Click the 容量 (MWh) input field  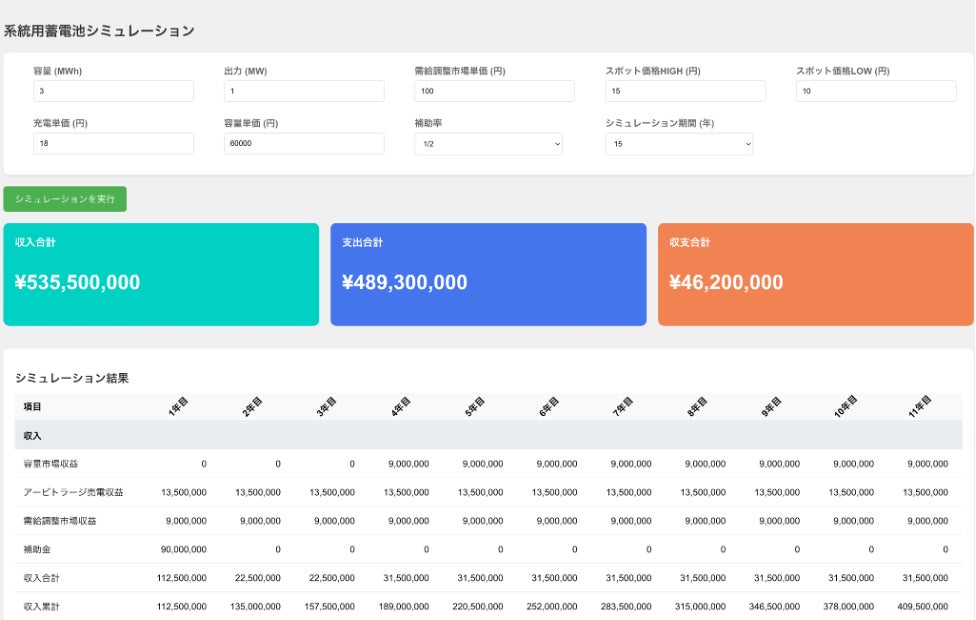pos(113,91)
